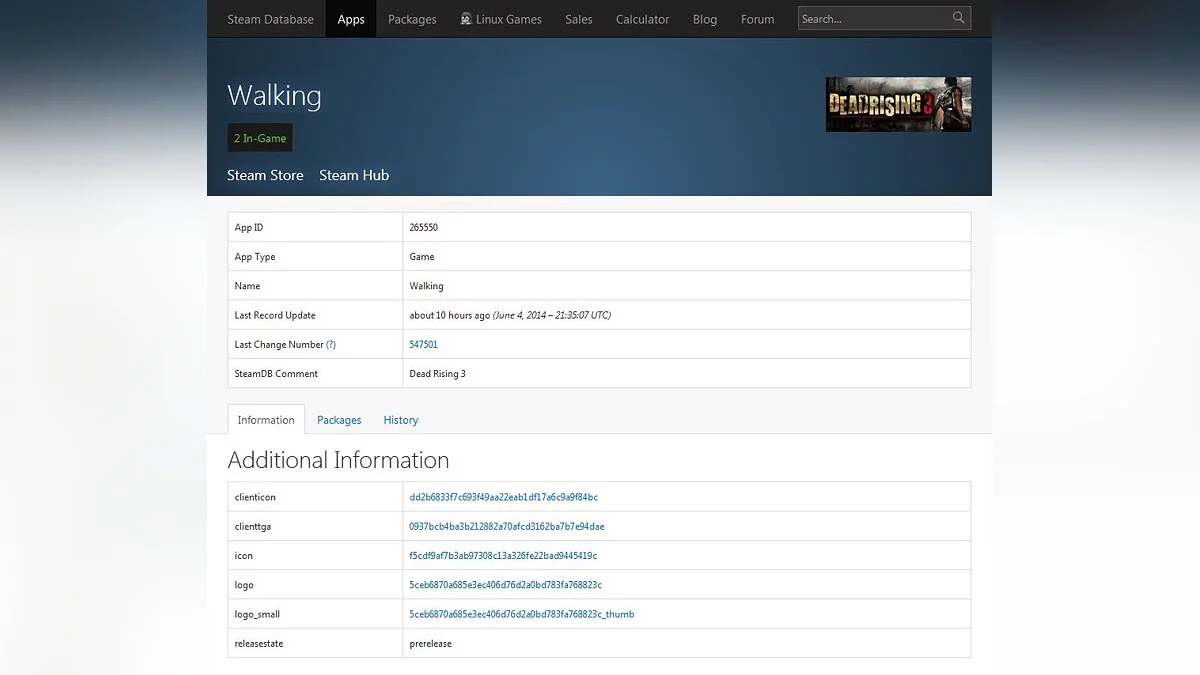Open the Calculator page
This screenshot has height=675, width=1200.
[x=642, y=19]
